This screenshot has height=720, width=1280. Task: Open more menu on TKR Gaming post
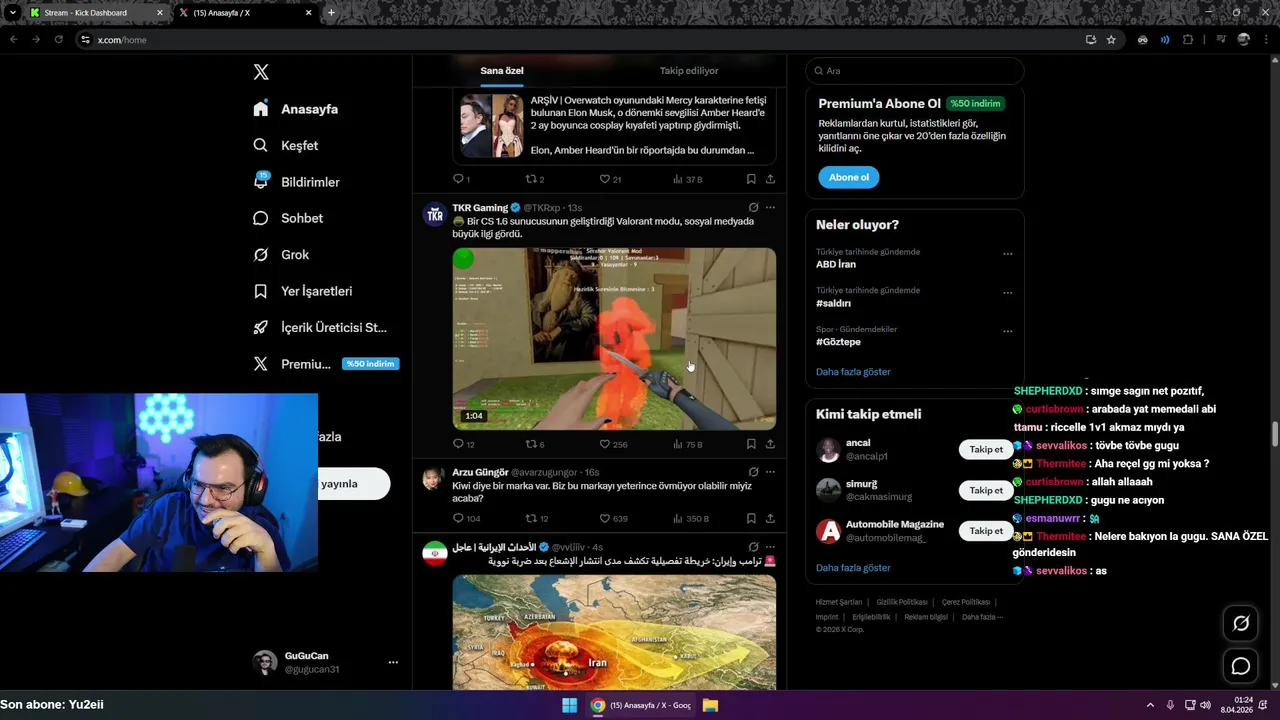tap(770, 208)
